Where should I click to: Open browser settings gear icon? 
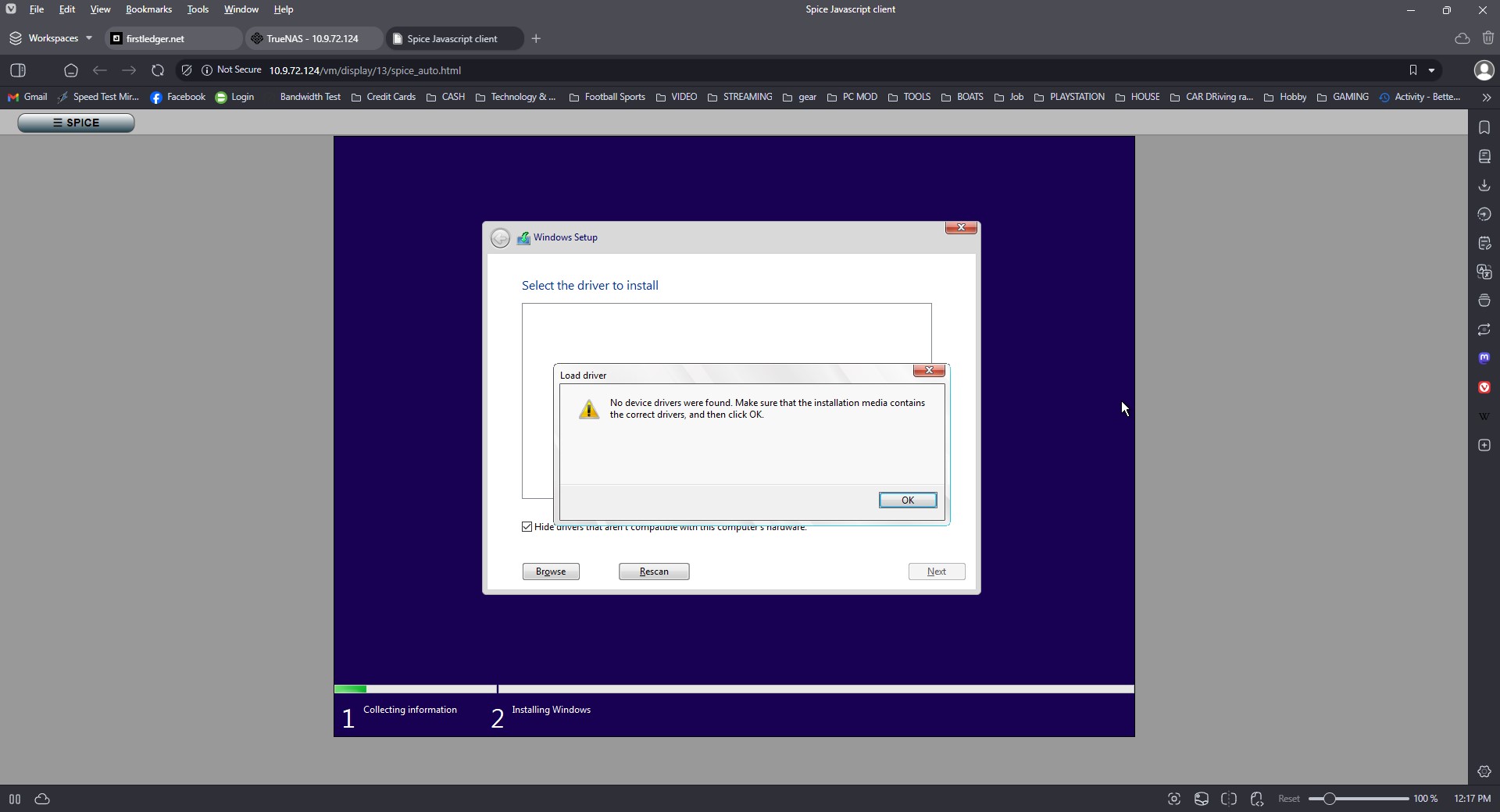pos(1484,771)
